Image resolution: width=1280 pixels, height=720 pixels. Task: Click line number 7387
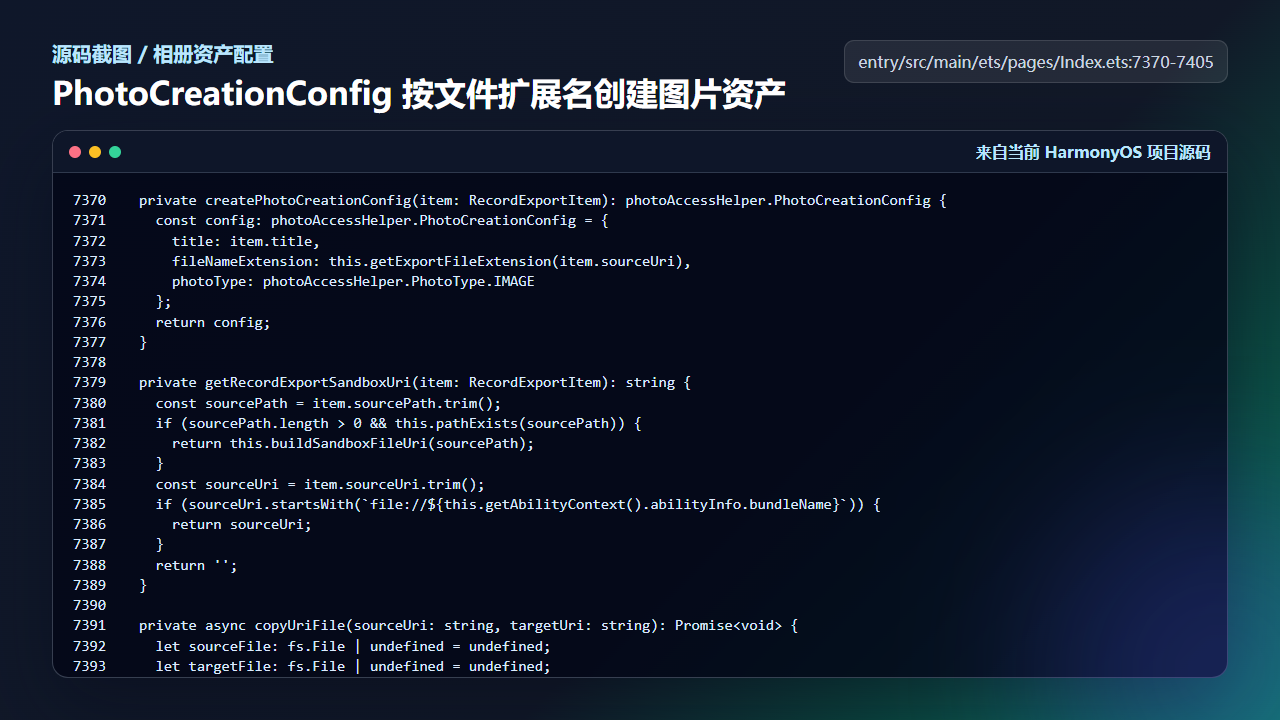click(x=89, y=545)
